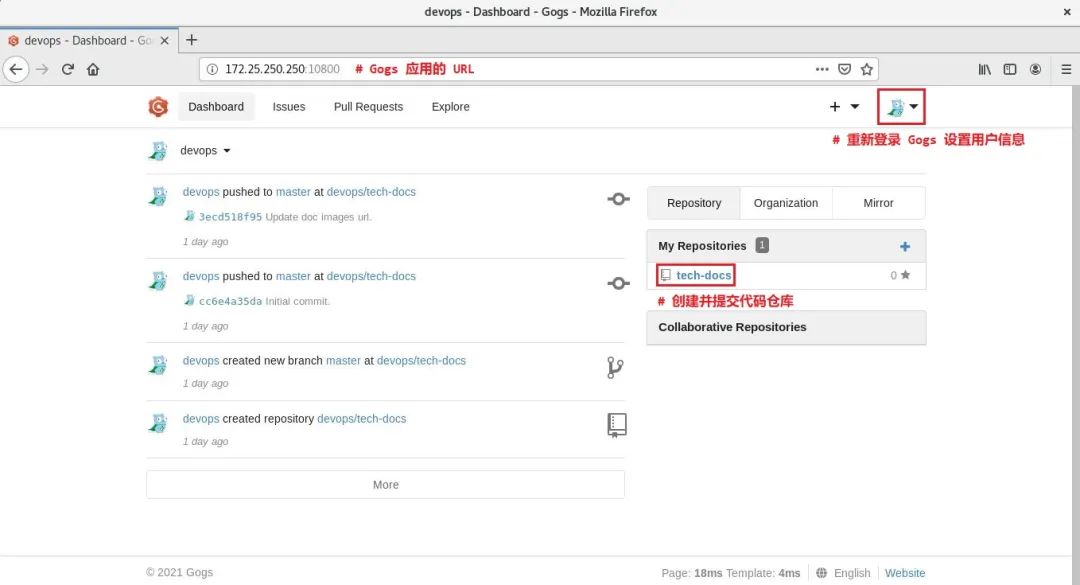Screen dimensions: 1080x585
Task: Switch to the Mirror tab
Action: [878, 203]
